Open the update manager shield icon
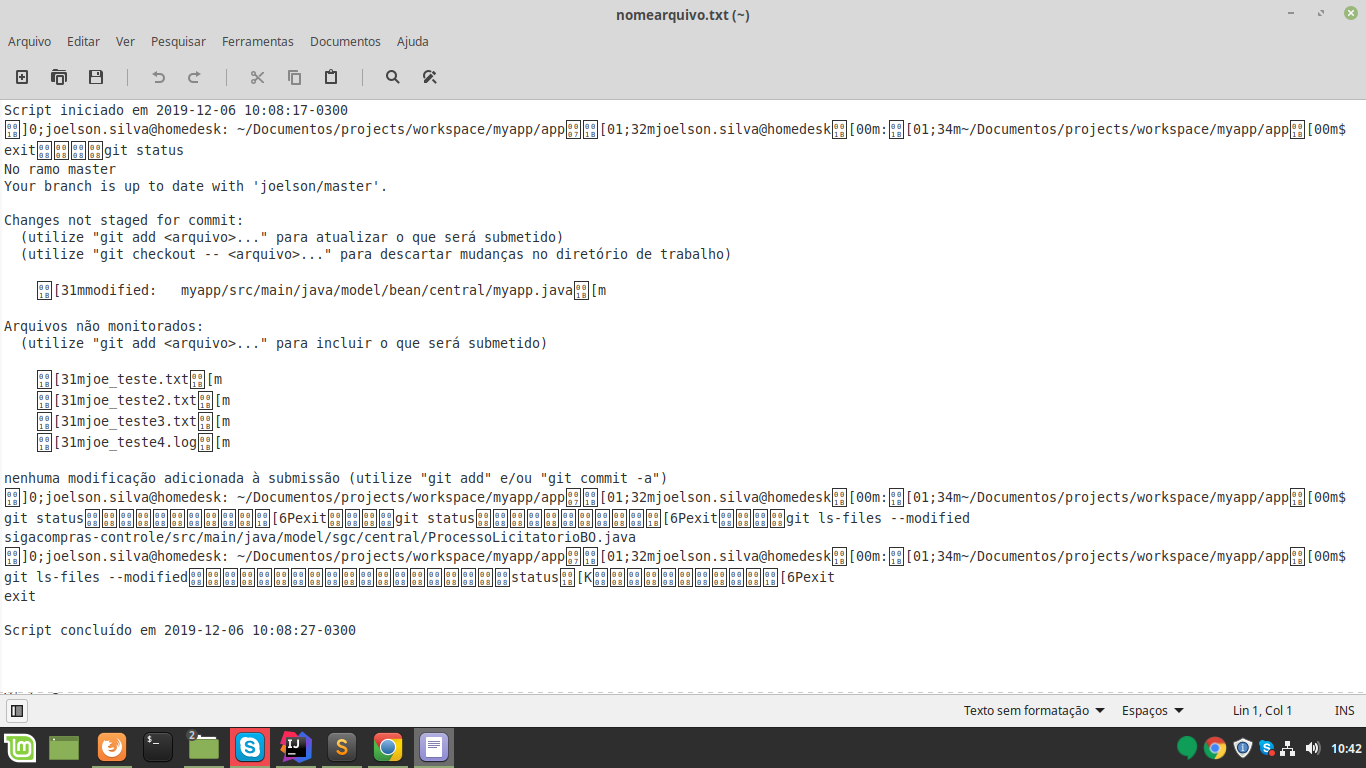Screen dimensions: 1366x768 (x=1243, y=747)
